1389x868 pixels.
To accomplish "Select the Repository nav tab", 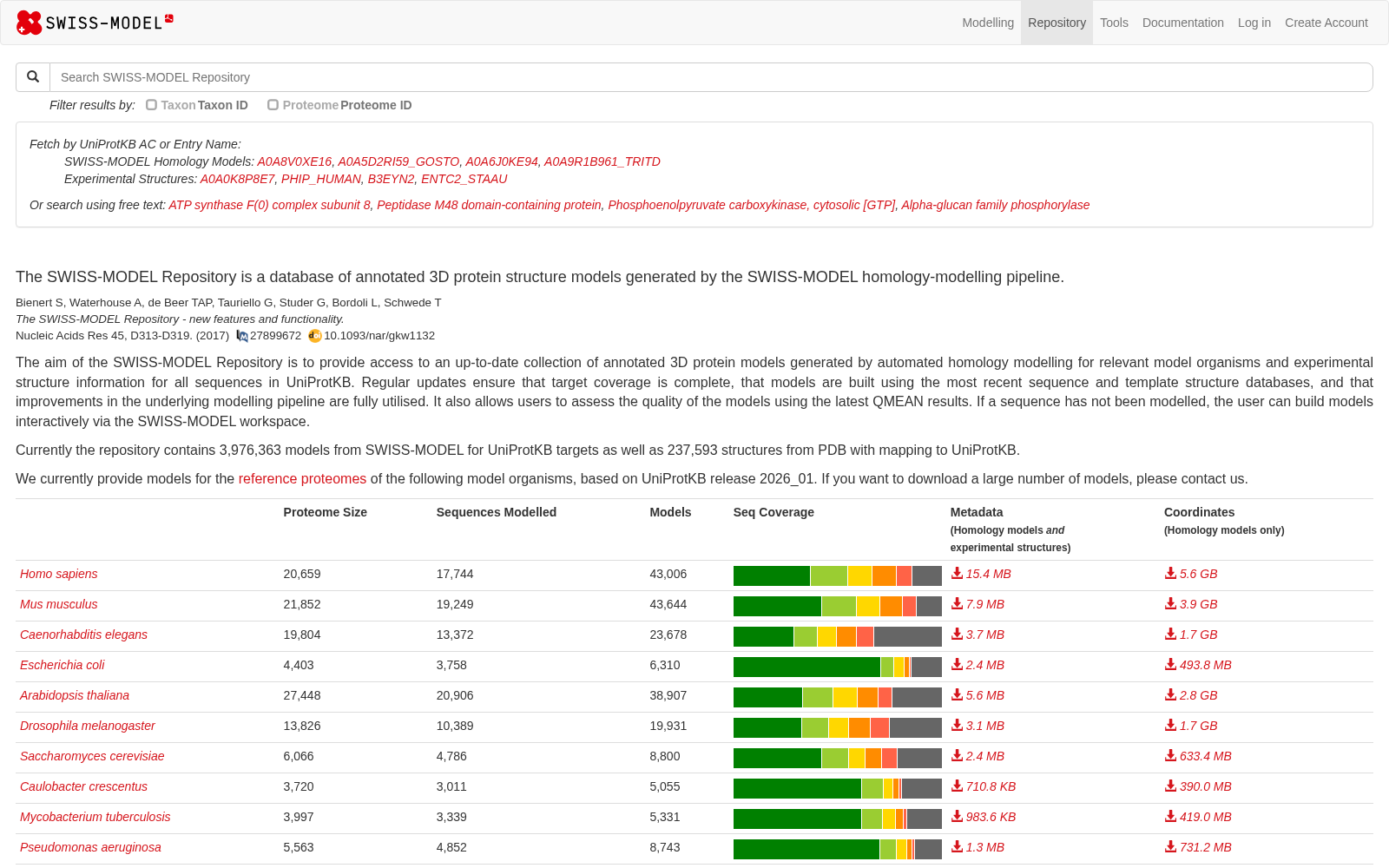I will point(1057,23).
